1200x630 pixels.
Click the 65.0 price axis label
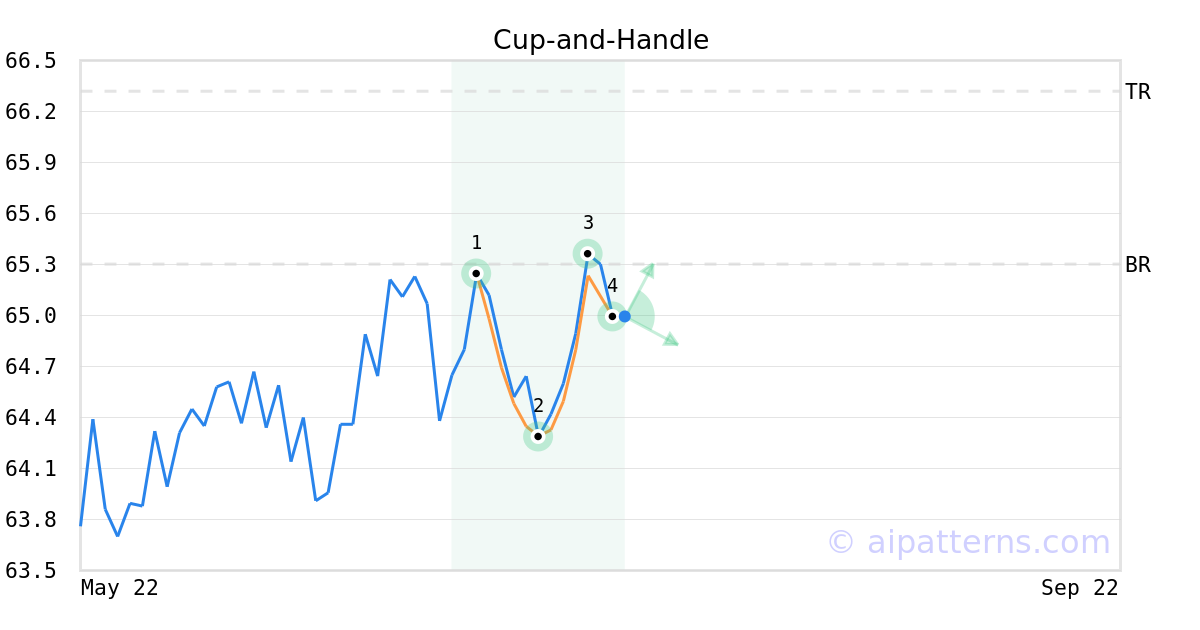31,316
